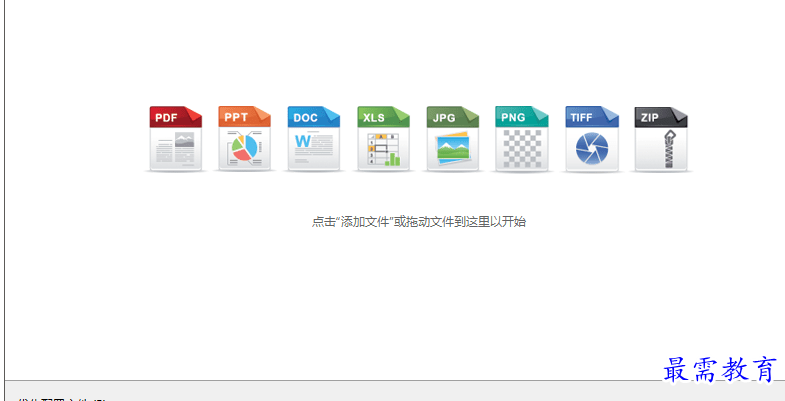Click the red PDF file type icon
785x401 pixels.
pos(176,138)
